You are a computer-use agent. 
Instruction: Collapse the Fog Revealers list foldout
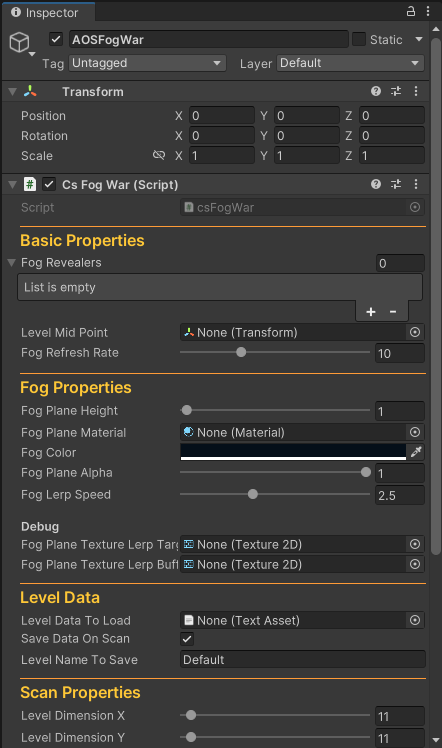coord(12,262)
